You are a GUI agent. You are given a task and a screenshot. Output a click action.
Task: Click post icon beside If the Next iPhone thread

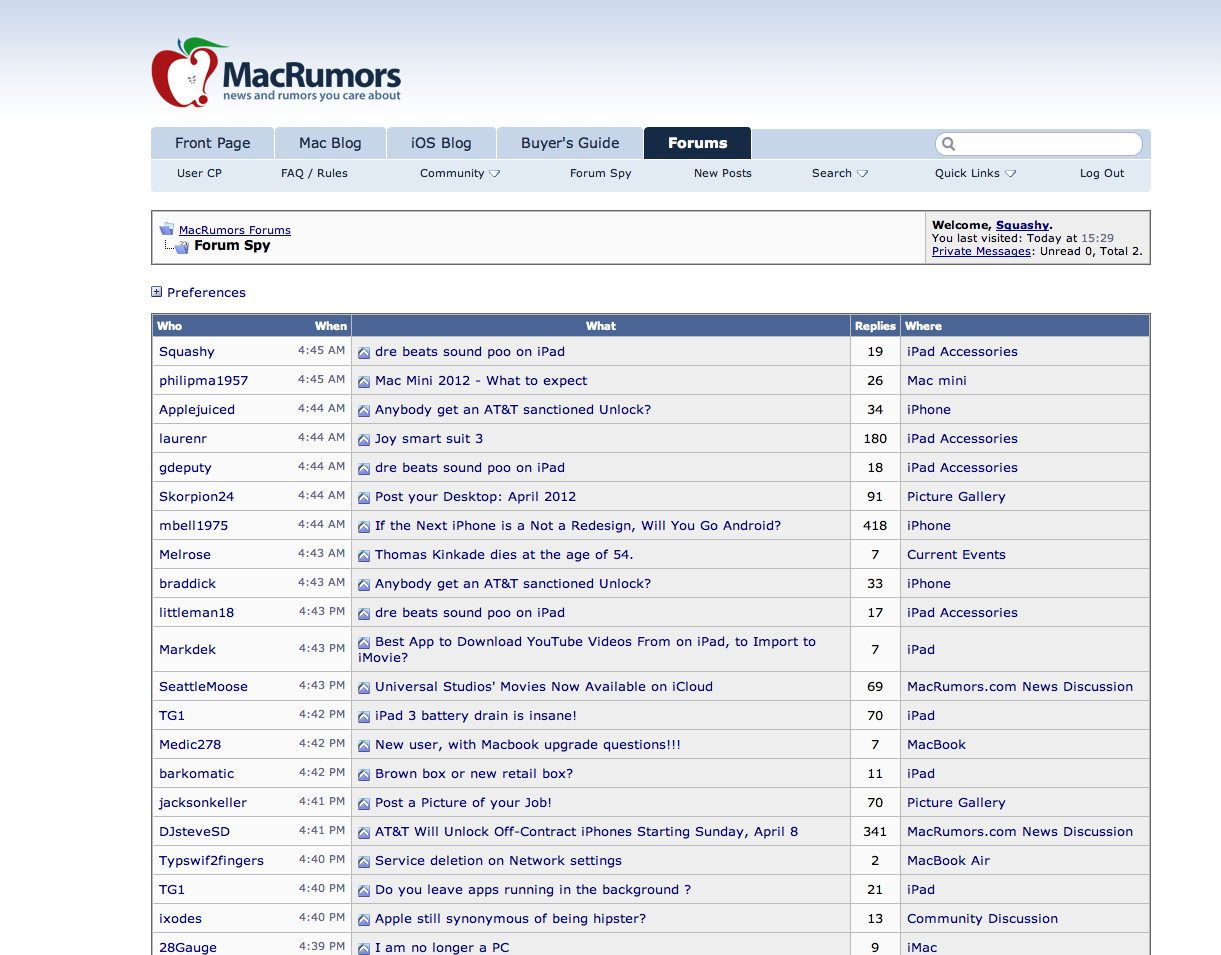pos(364,526)
